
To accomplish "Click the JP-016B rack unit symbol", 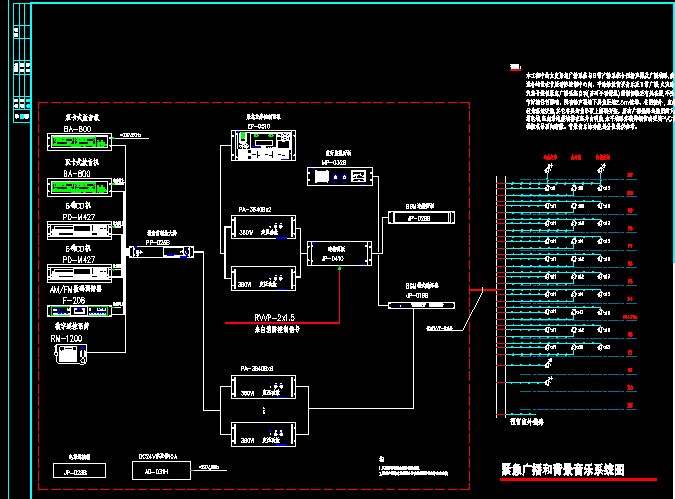I will (421, 305).
